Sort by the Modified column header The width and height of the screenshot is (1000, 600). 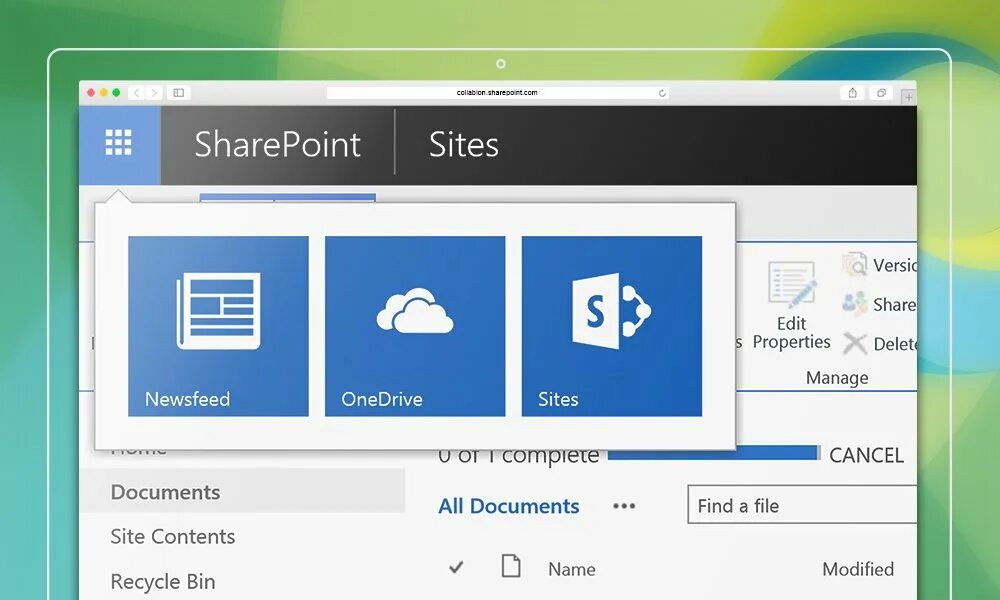858,569
